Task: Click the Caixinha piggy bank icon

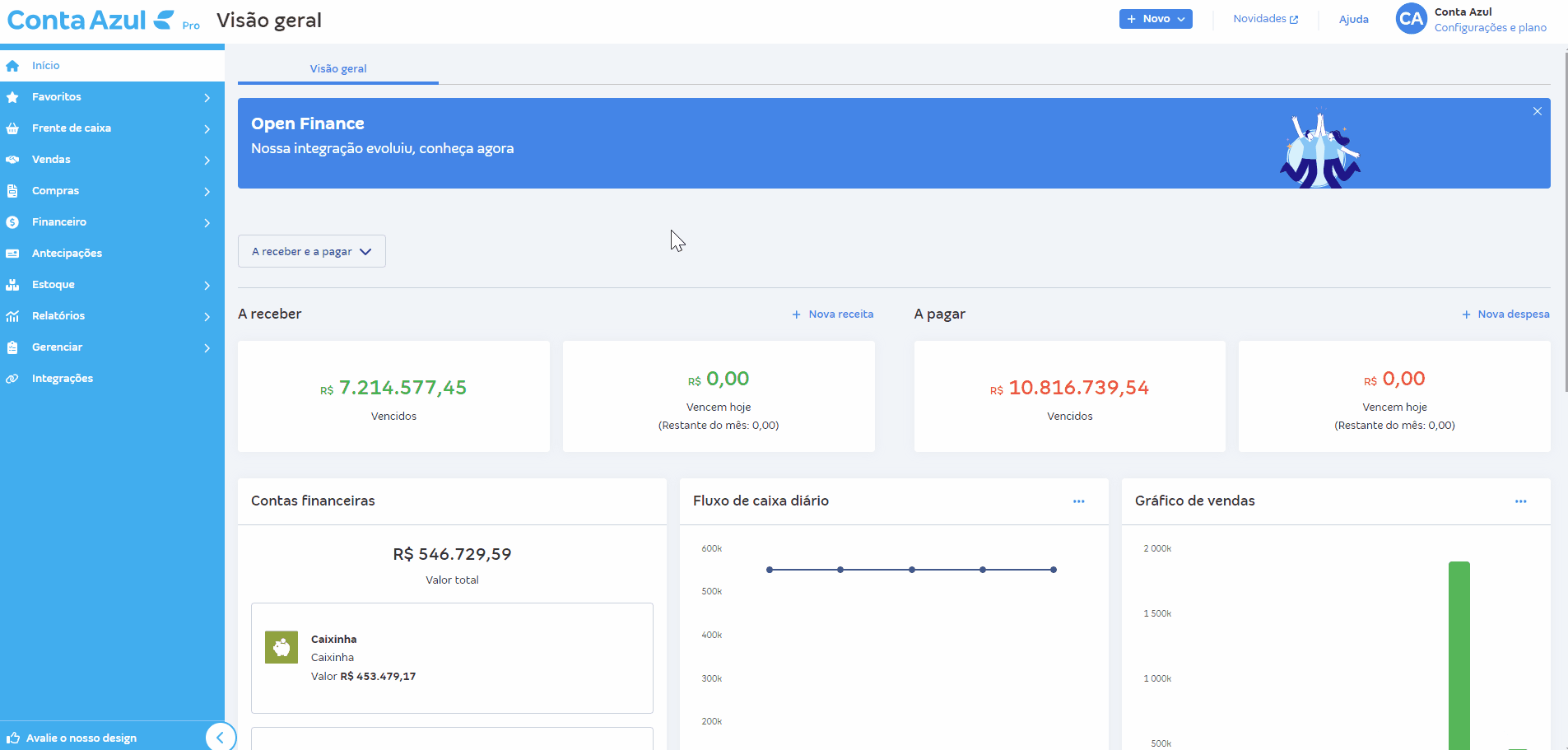Action: pos(281,647)
